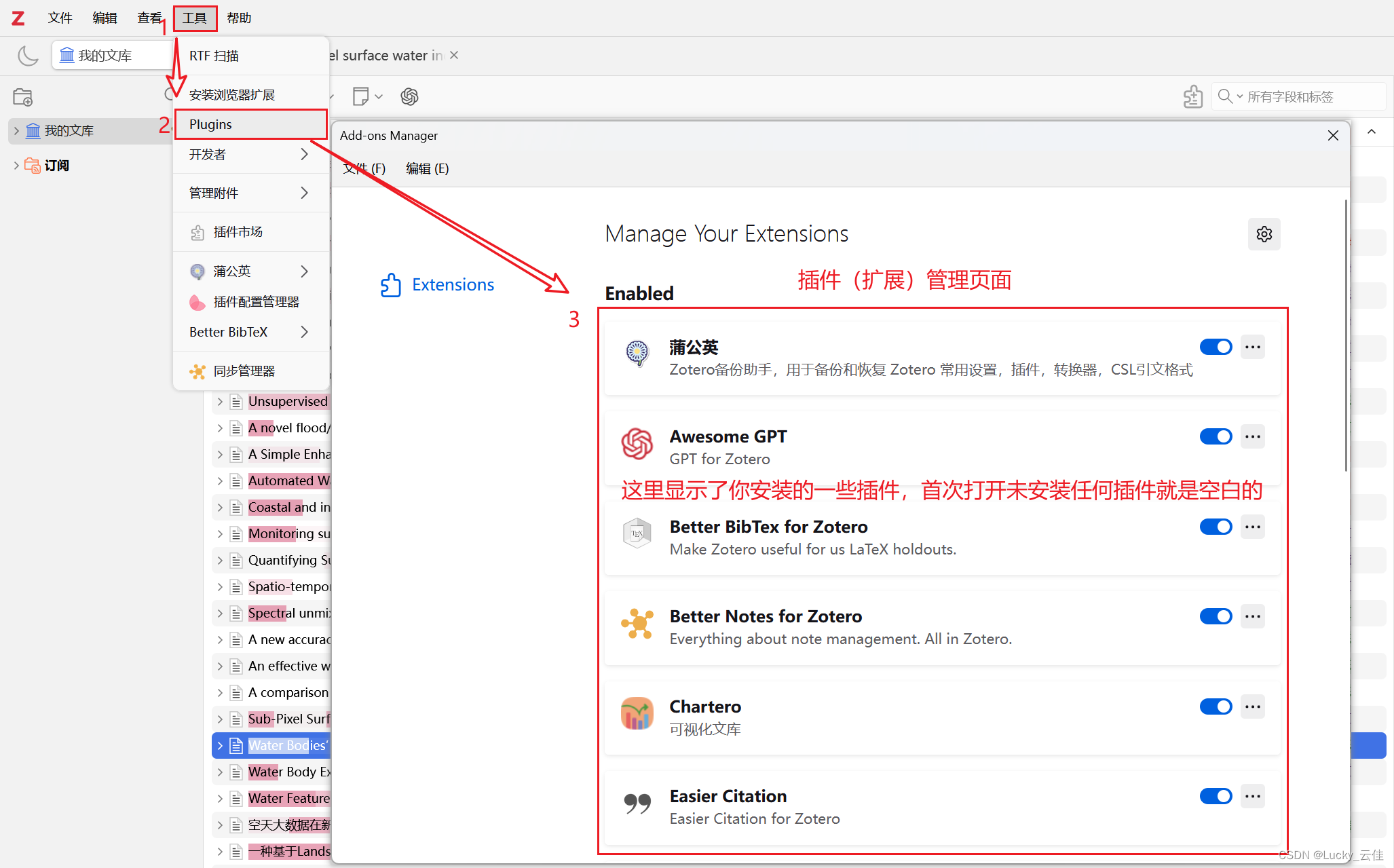The height and width of the screenshot is (868, 1394).
Task: Choose RTF 扫描 menu entry
Action: [x=250, y=56]
